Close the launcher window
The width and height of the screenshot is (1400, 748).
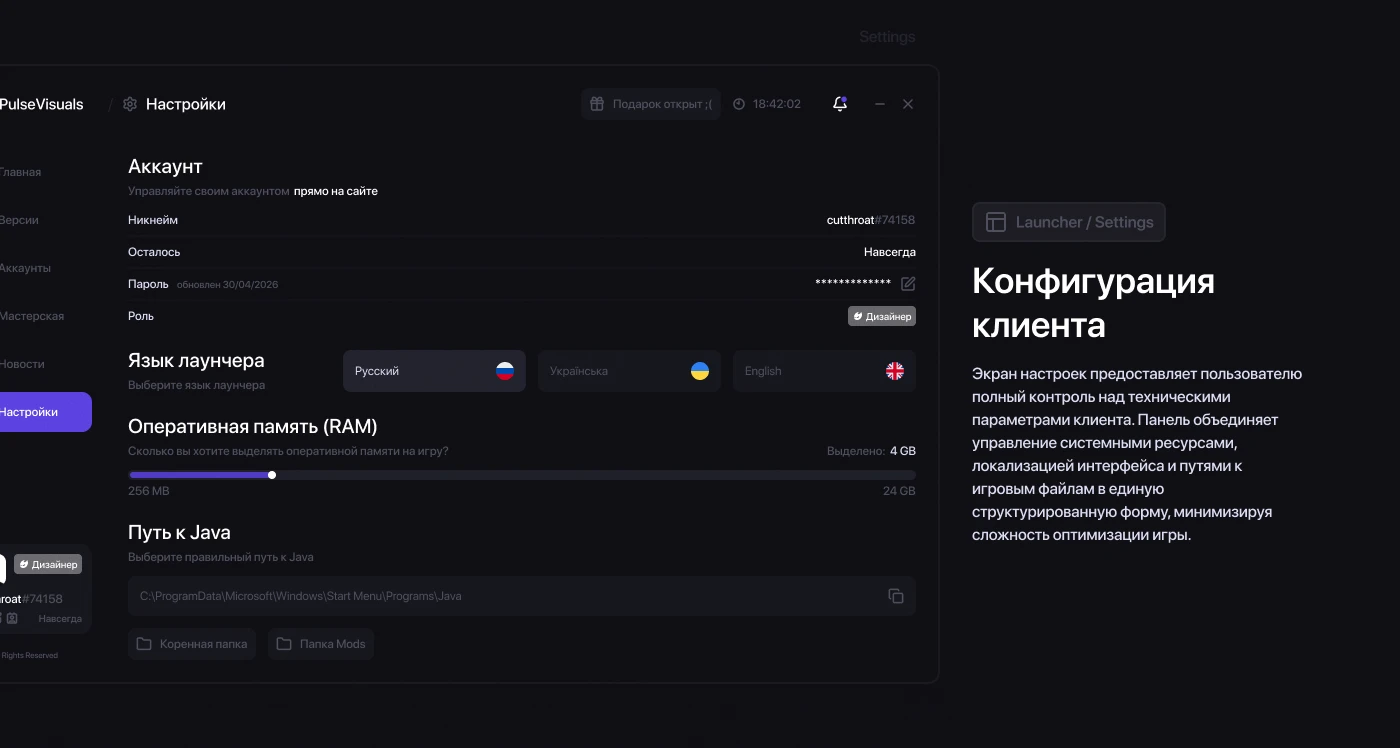coord(908,104)
